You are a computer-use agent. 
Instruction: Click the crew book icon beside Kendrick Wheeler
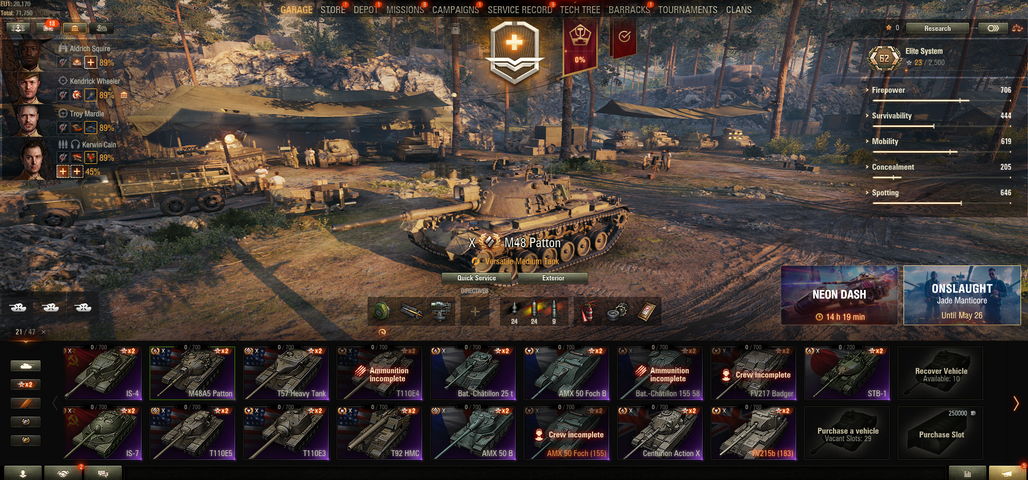(x=123, y=95)
